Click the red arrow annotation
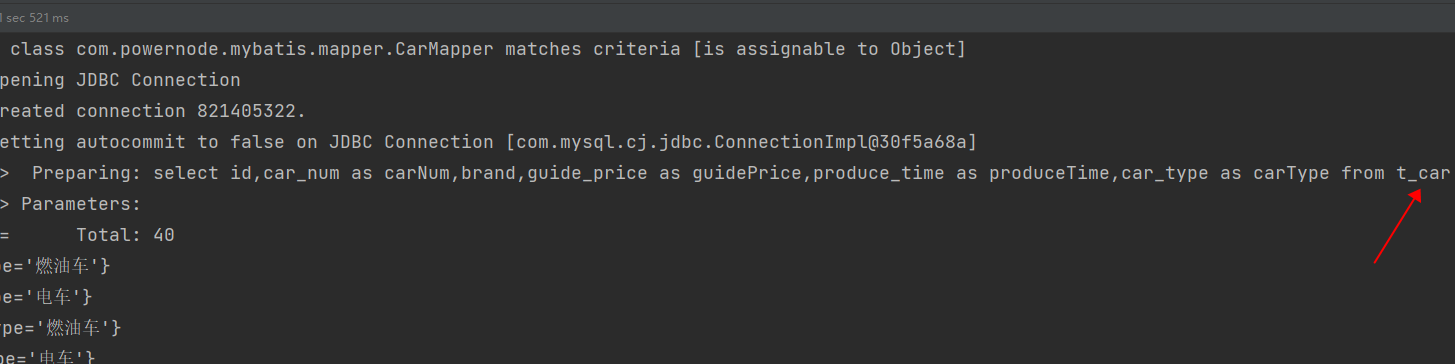Image resolution: width=1455 pixels, height=364 pixels. pos(1398,226)
